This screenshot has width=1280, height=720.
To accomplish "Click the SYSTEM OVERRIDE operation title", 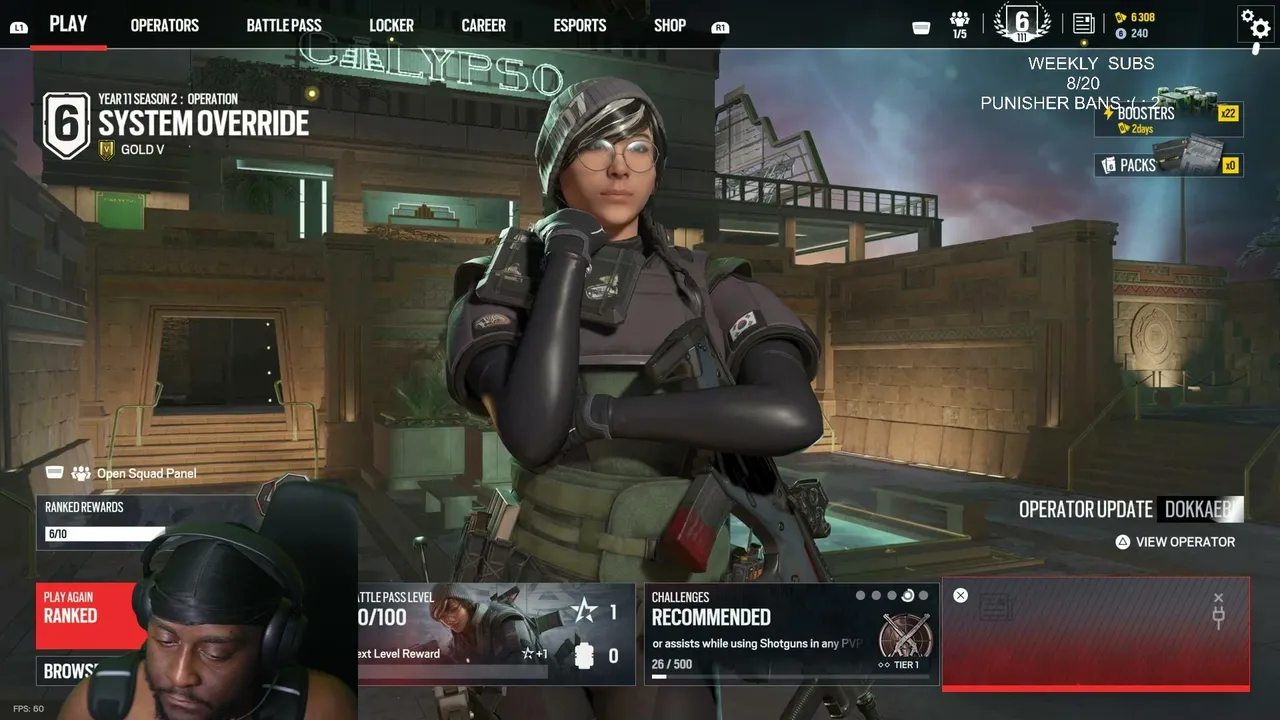I will (204, 123).
